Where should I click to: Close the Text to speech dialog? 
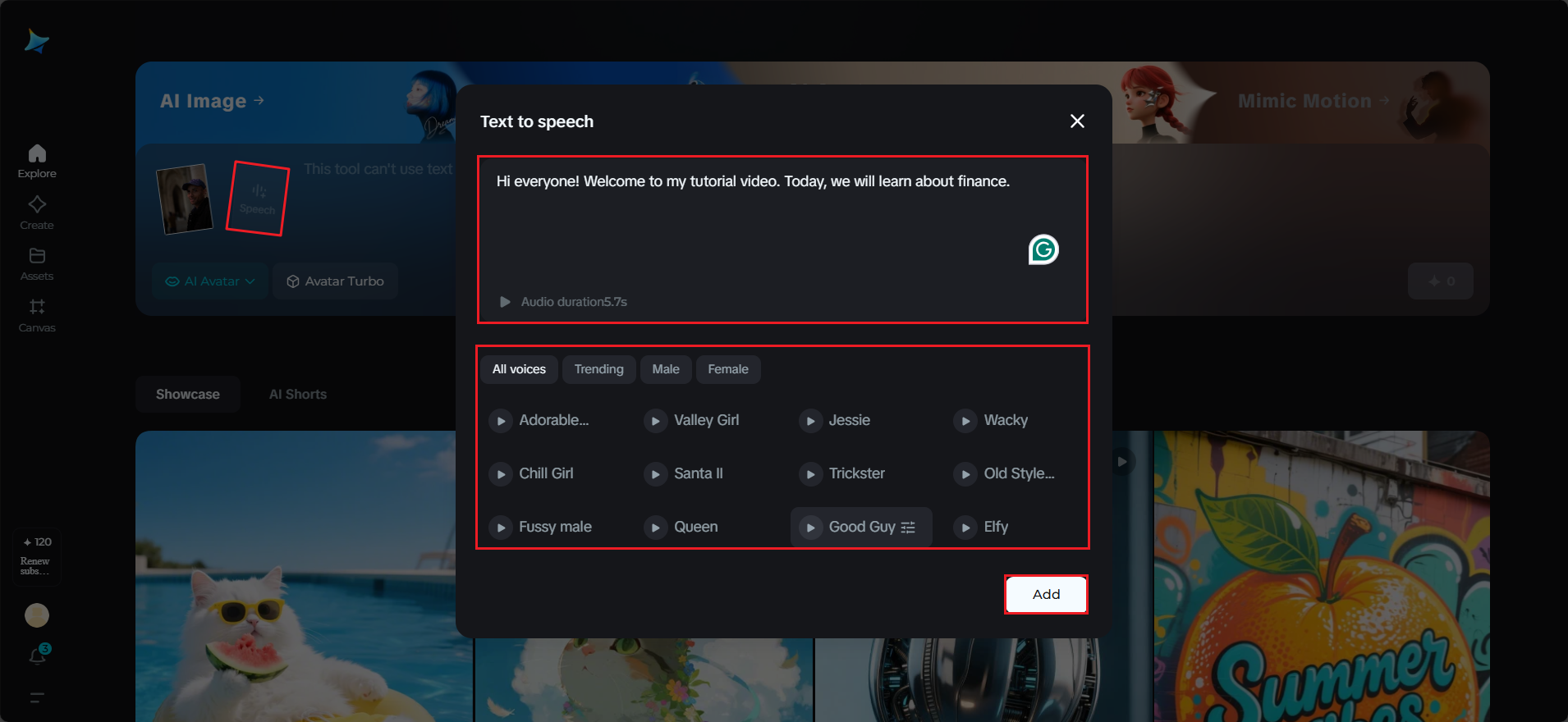click(x=1078, y=121)
